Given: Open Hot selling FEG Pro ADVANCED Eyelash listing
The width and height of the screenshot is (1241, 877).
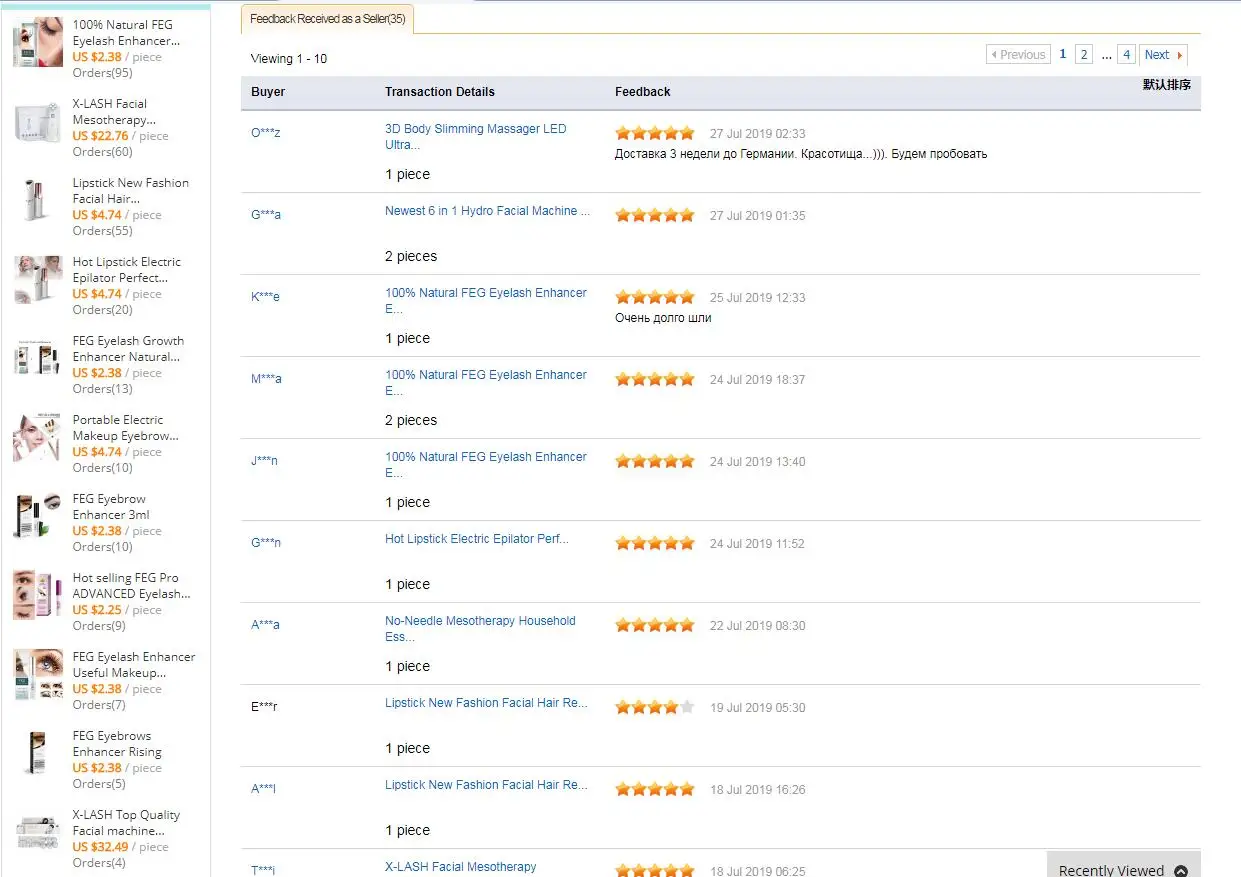Looking at the screenshot, I should (x=131, y=586).
